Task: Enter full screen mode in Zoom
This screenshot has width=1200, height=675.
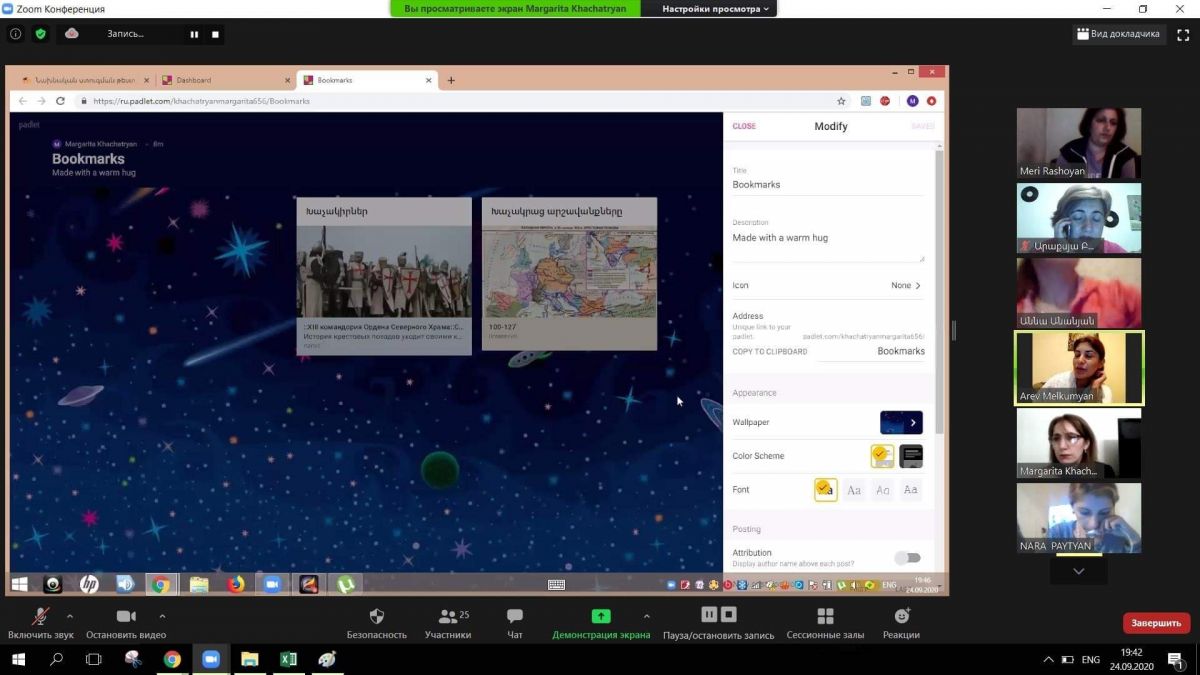Action: click(x=1182, y=34)
